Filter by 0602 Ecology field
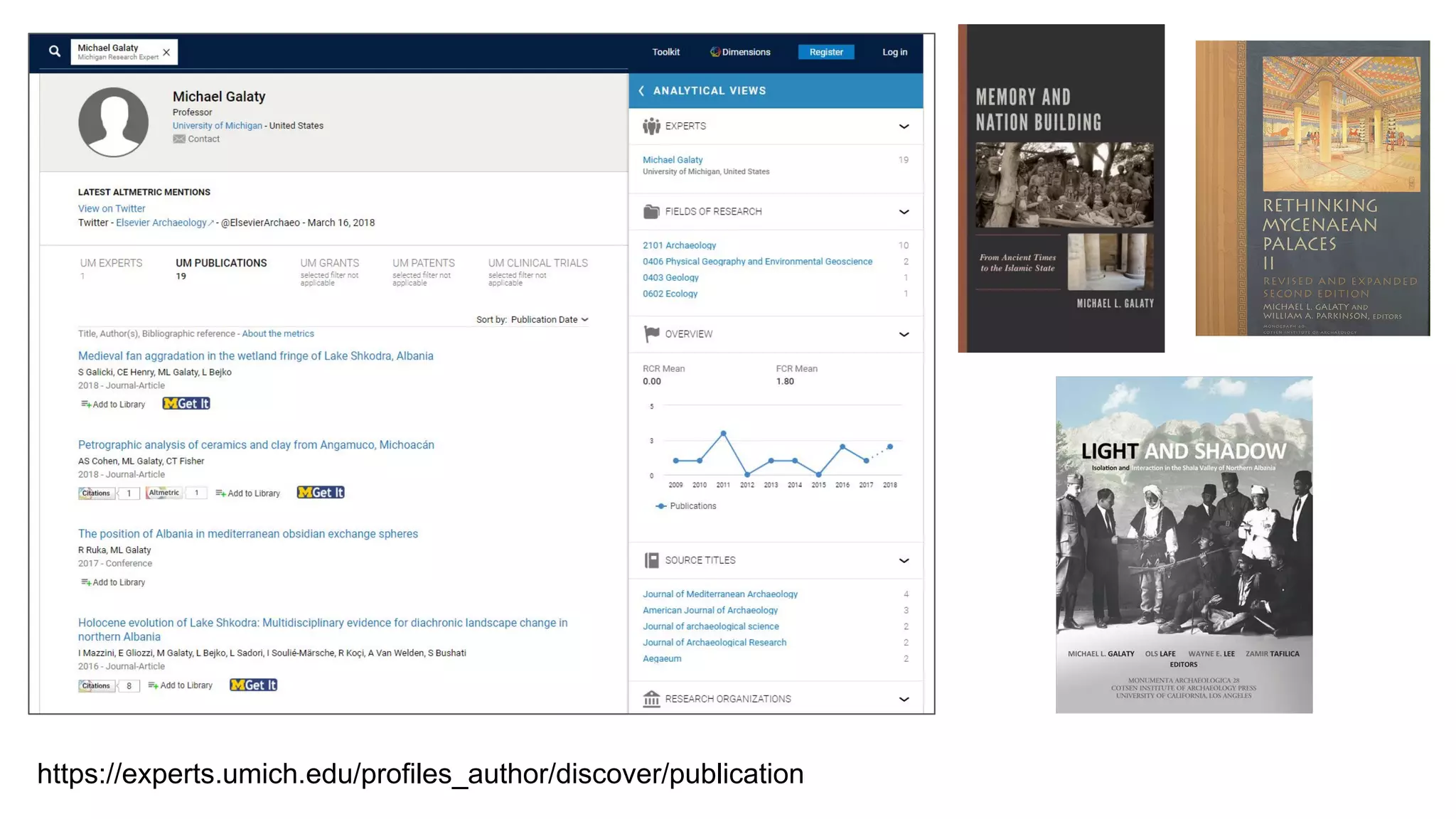1456x819 pixels. point(670,294)
